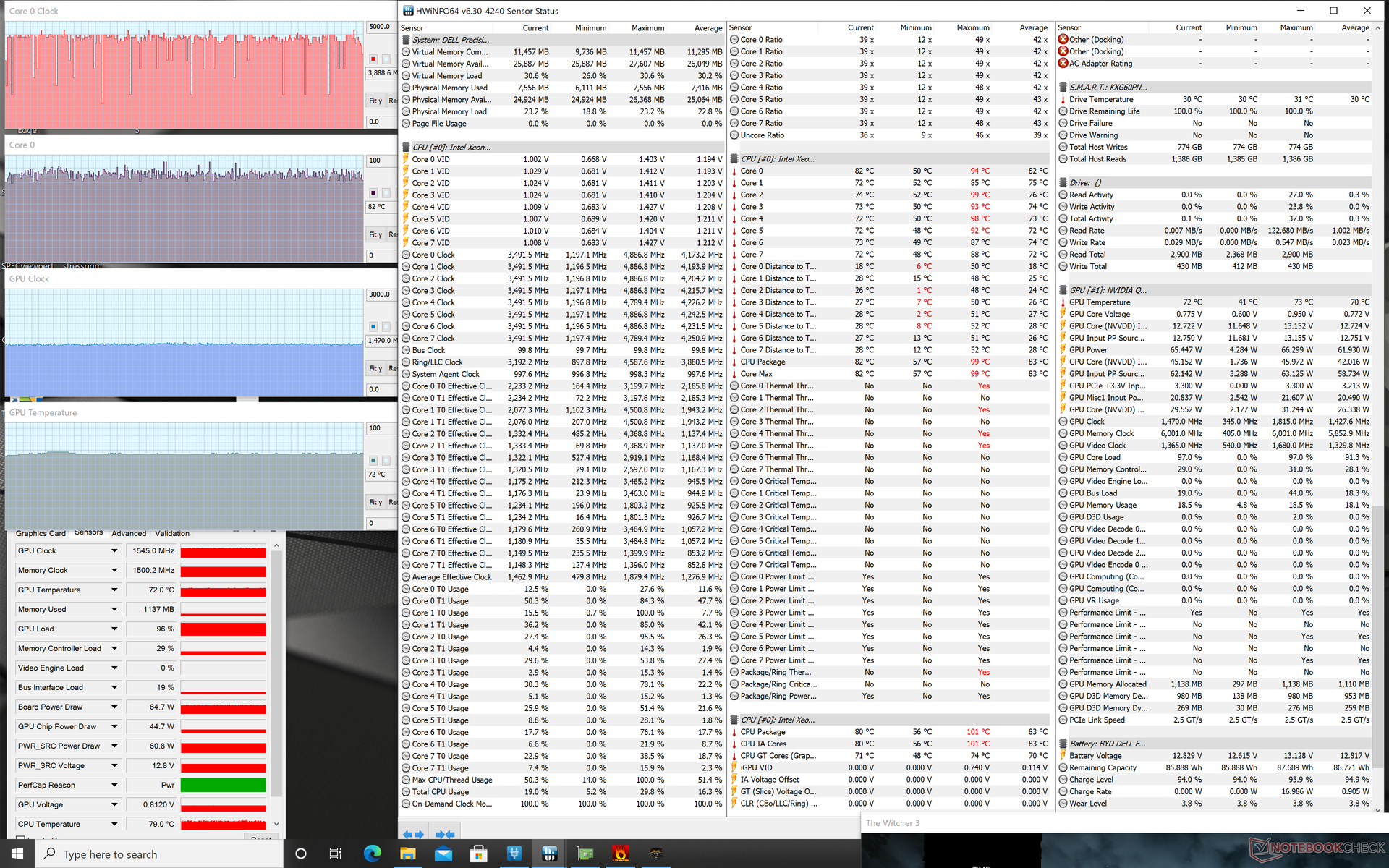This screenshot has width=1389, height=868.
Task: Click GPU-Z sensor list scroll up arrow
Action: click(x=276, y=545)
